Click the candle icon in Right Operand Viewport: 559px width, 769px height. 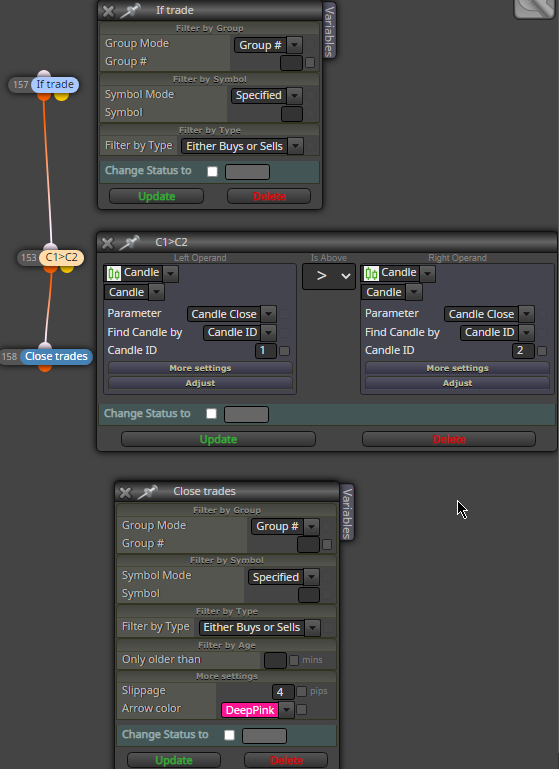click(371, 273)
